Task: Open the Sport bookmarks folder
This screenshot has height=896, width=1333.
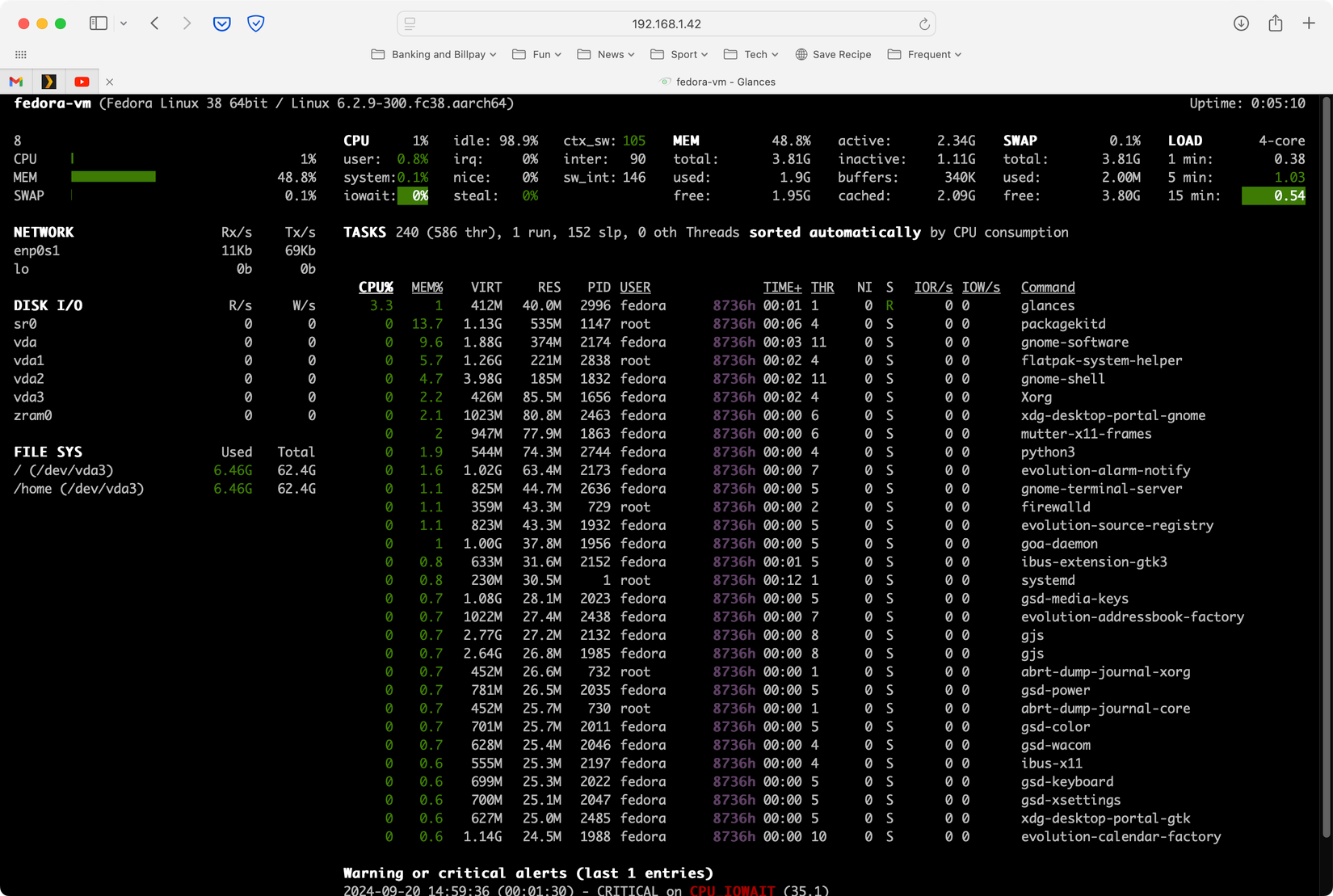Action: [x=679, y=54]
